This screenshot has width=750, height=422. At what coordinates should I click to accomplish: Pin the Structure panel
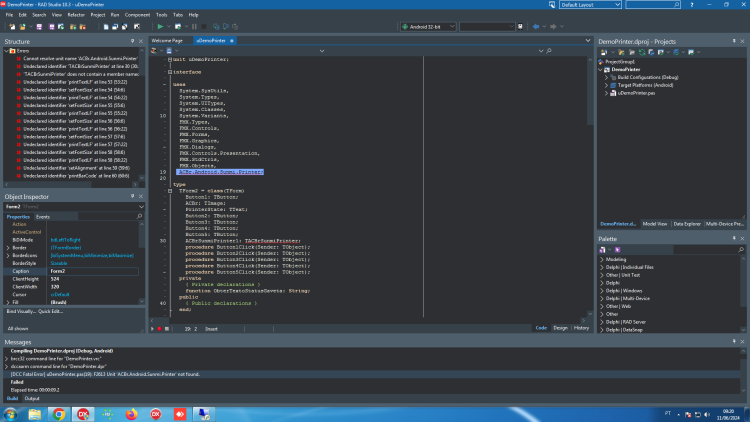coord(132,42)
